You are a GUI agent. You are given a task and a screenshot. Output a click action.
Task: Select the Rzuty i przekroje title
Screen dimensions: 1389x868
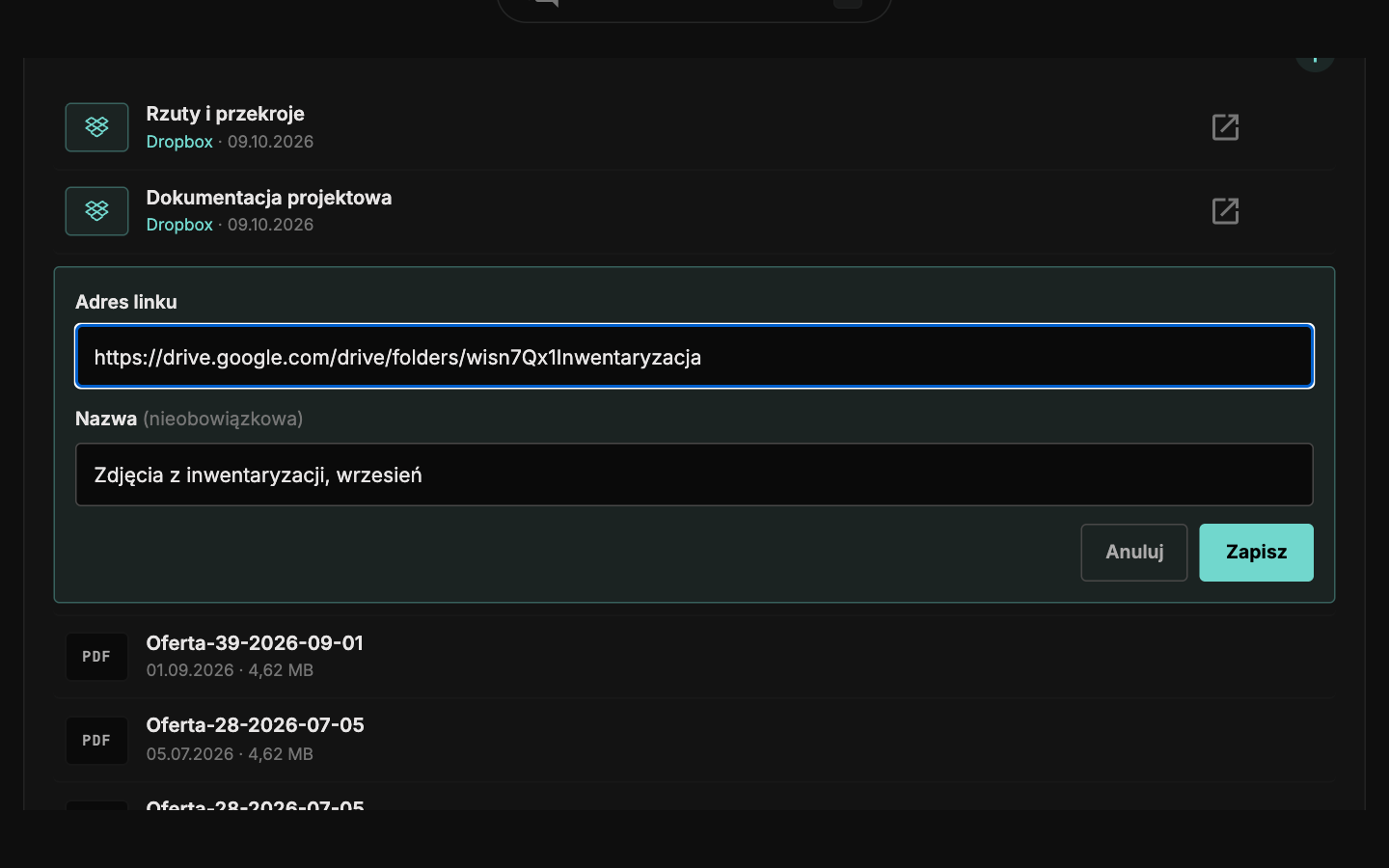[x=225, y=114]
